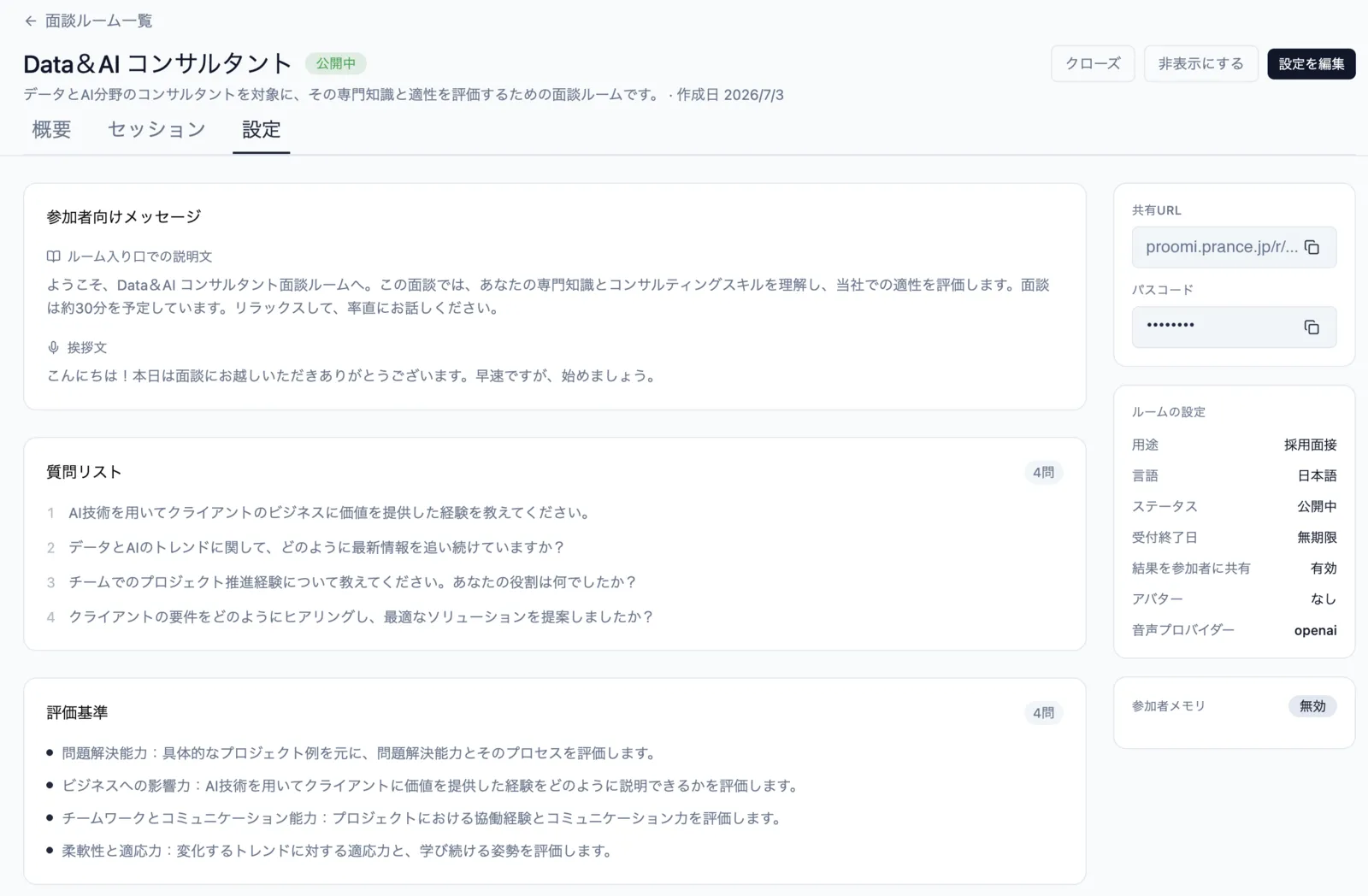Click the クローズ button
Viewport: 1368px width, 896px height.
(x=1093, y=63)
